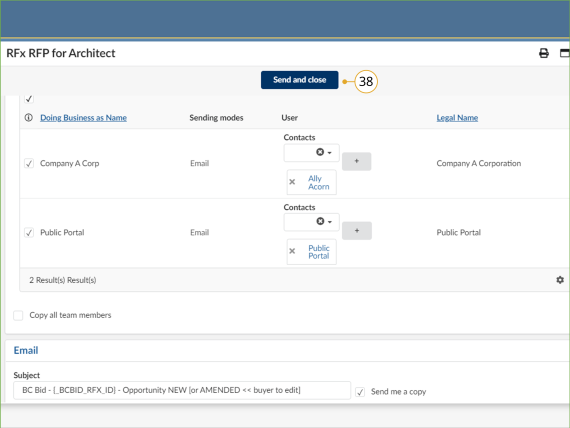Click info icon beside Doing Business as Name
Viewport: 570px width, 428px height.
[x=28, y=117]
